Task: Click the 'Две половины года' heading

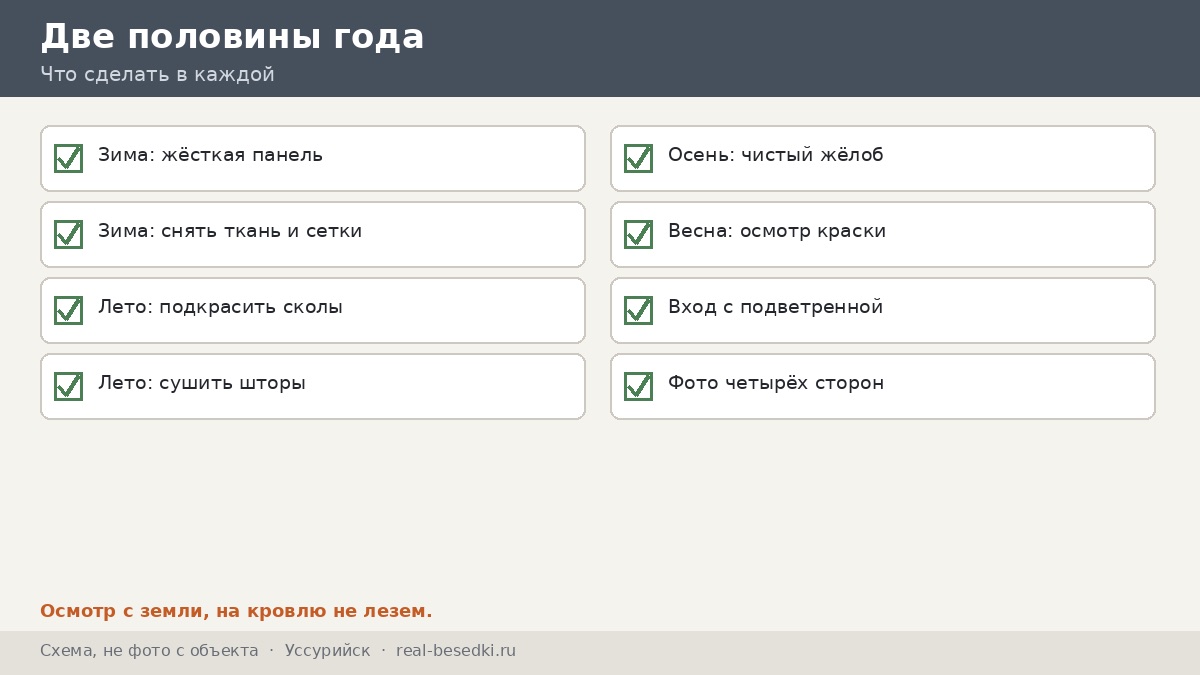Action: [232, 36]
